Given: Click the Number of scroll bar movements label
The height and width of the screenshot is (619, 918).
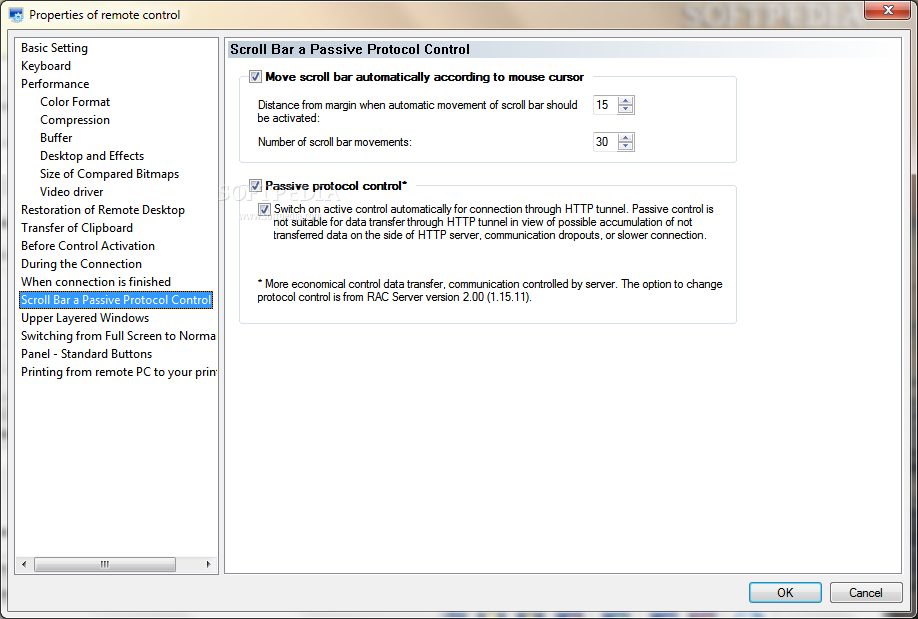Looking at the screenshot, I should click(334, 142).
